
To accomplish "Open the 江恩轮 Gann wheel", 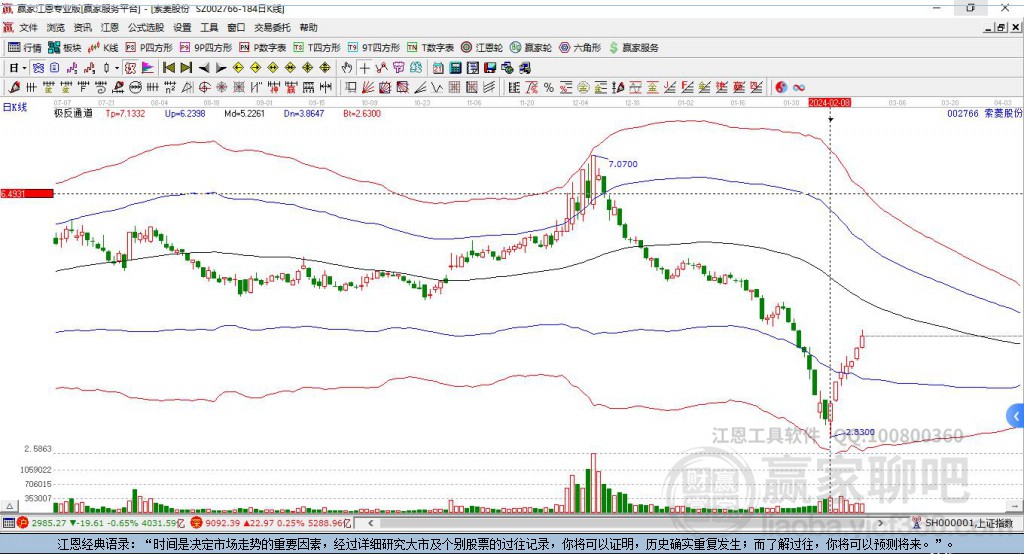I will pyautogui.click(x=482, y=48).
